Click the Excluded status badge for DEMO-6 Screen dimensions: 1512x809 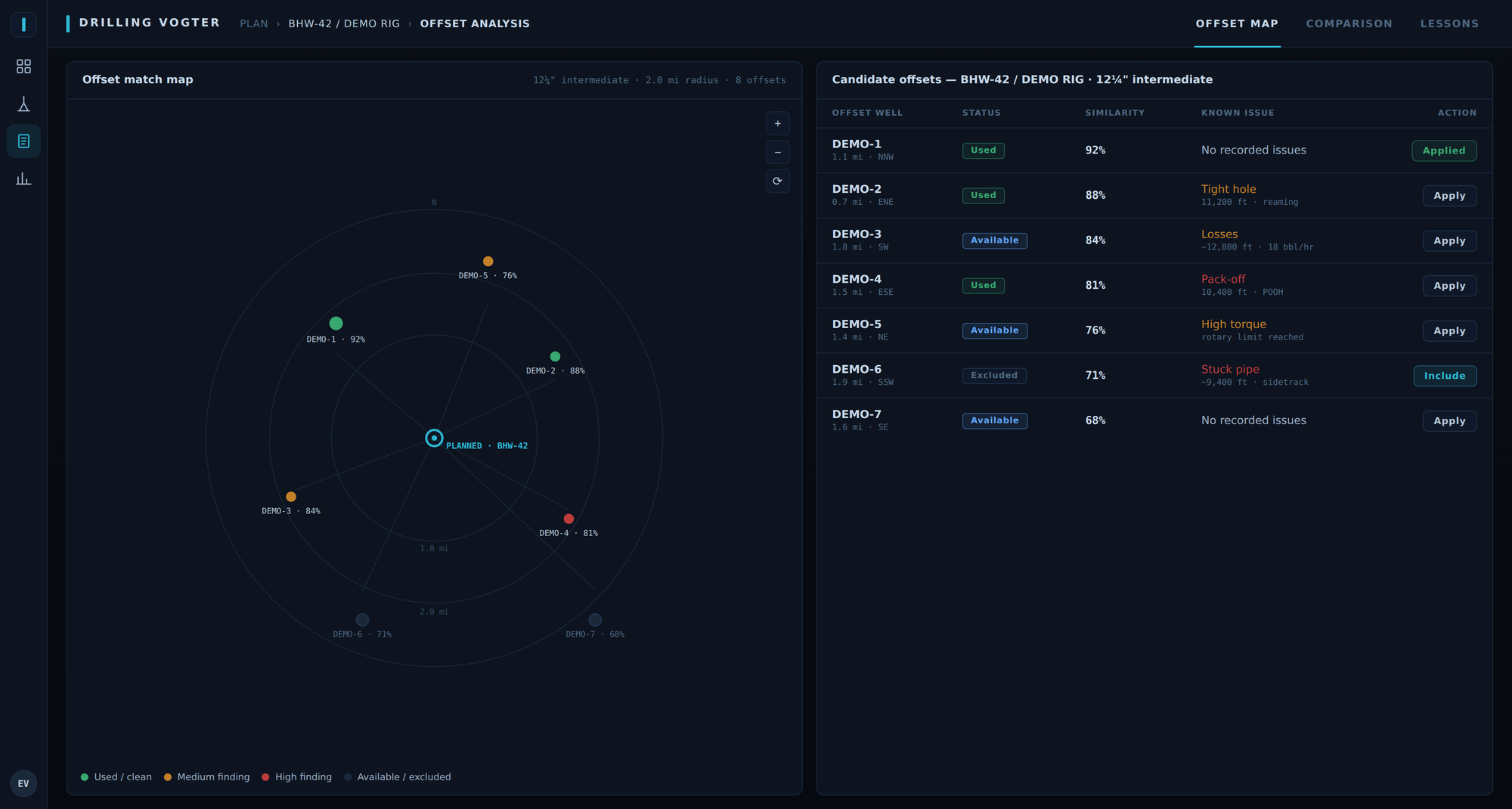[x=994, y=375]
